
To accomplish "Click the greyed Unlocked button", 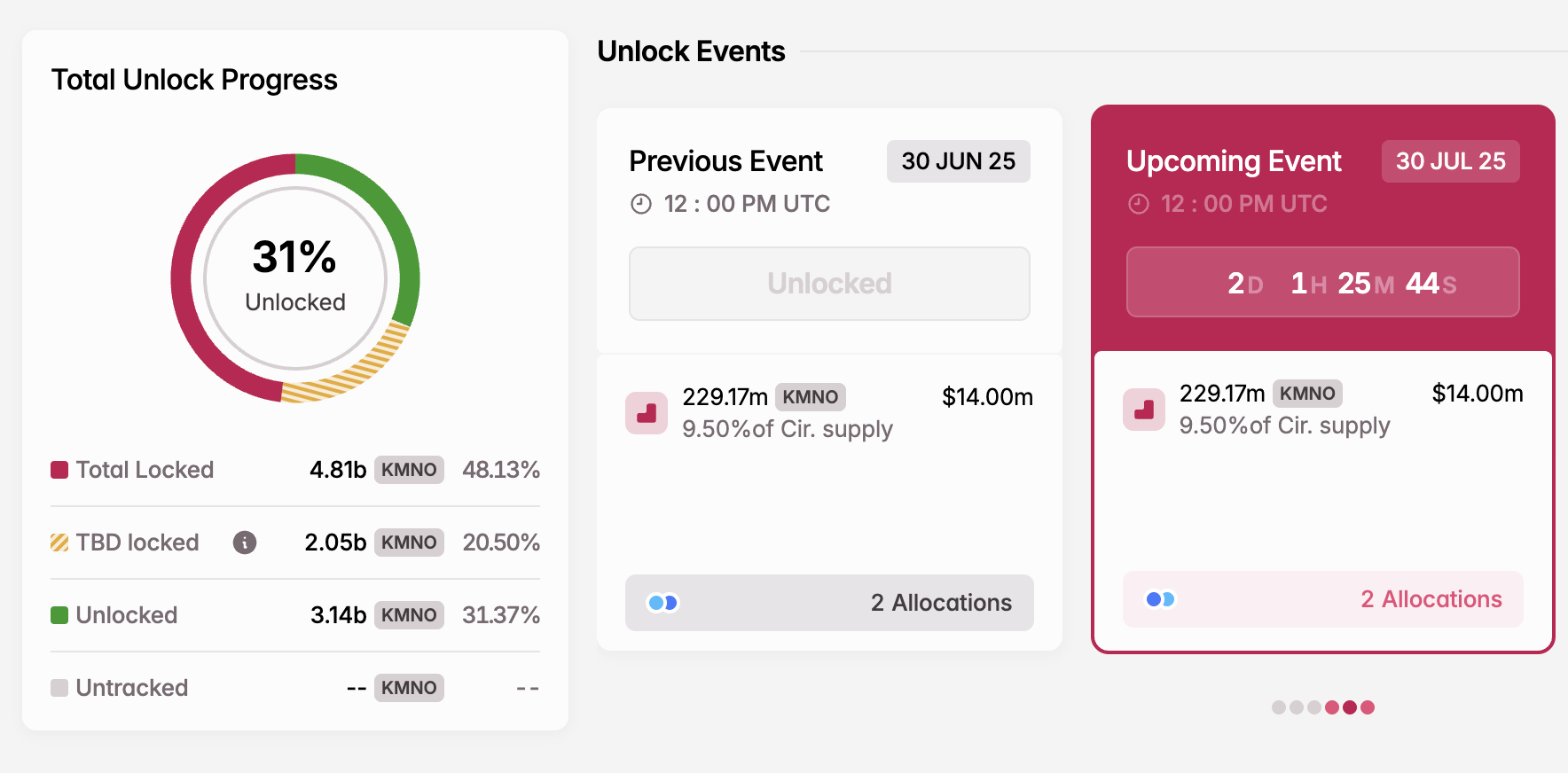I will 828,283.
